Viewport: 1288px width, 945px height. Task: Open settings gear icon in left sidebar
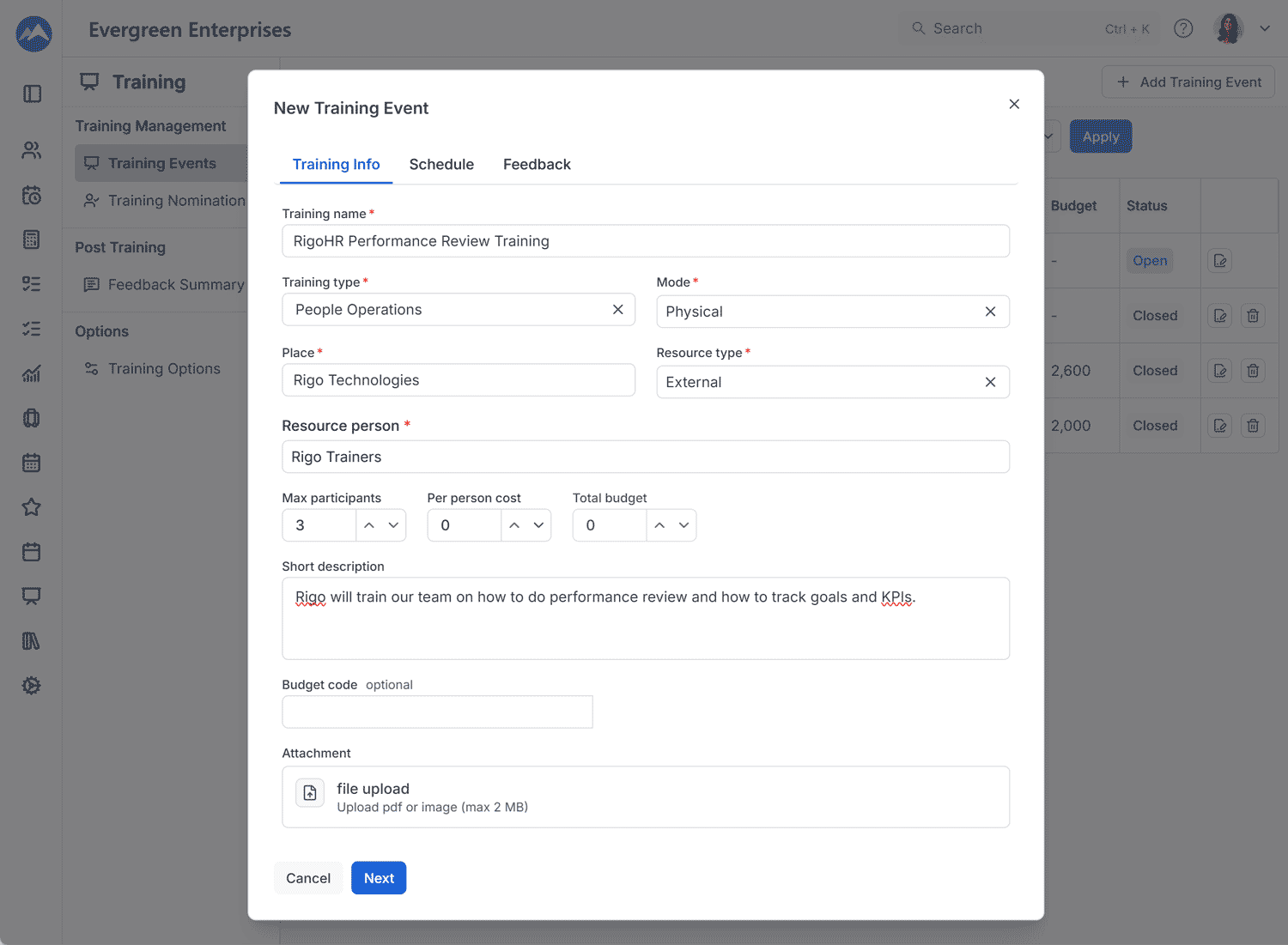pos(32,686)
